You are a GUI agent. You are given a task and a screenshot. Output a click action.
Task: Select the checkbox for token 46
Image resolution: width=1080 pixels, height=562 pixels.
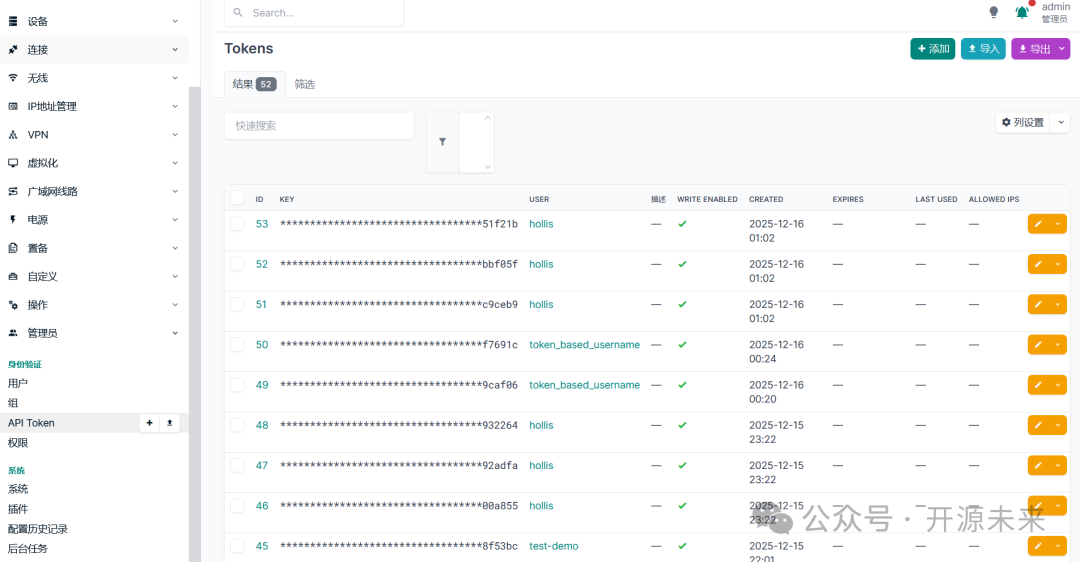point(238,506)
